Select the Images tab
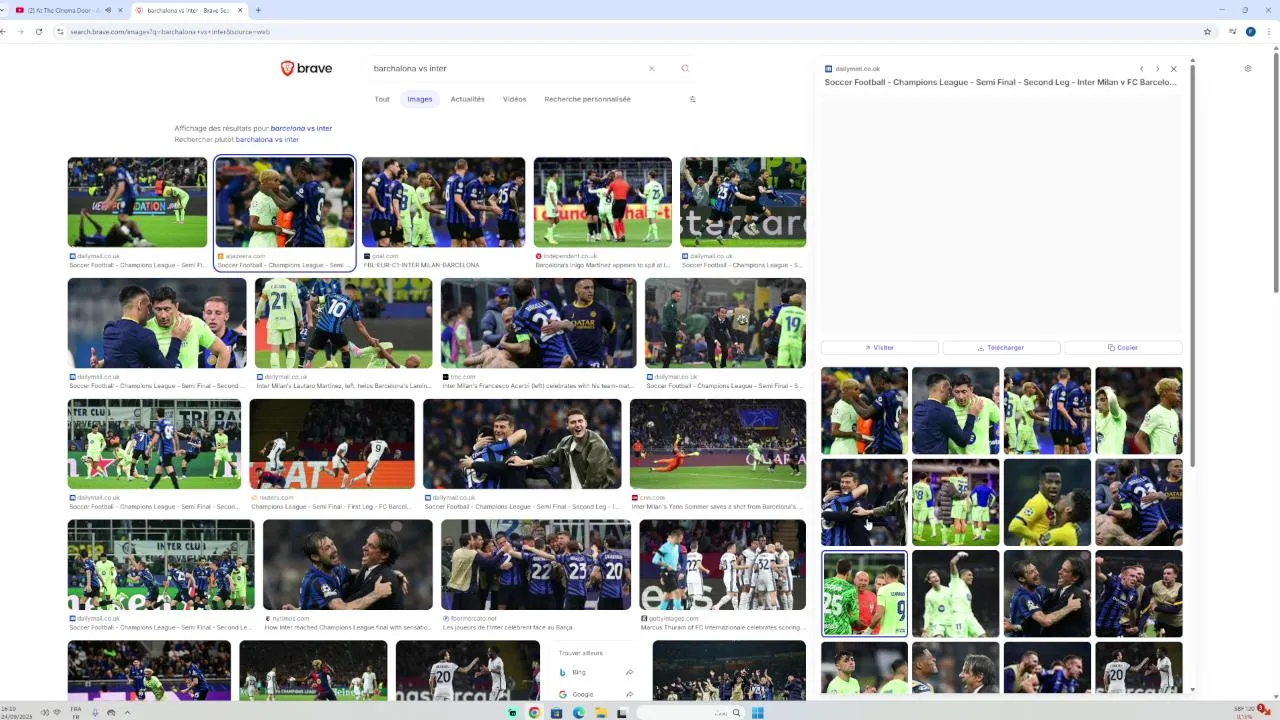1280x720 pixels. (x=420, y=99)
